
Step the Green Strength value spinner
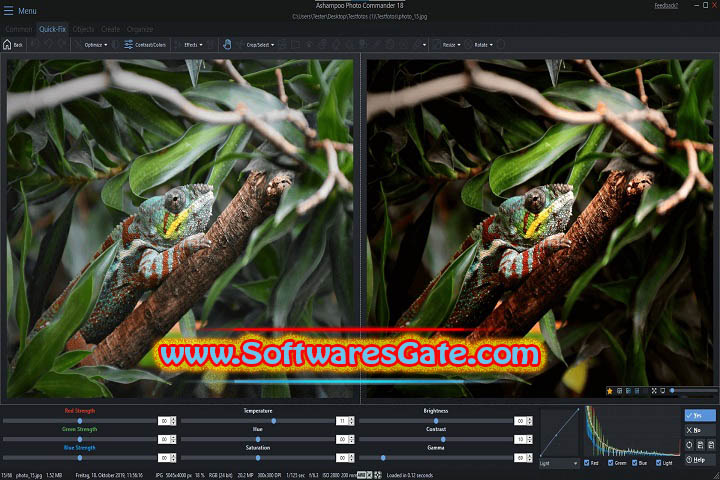[173, 439]
